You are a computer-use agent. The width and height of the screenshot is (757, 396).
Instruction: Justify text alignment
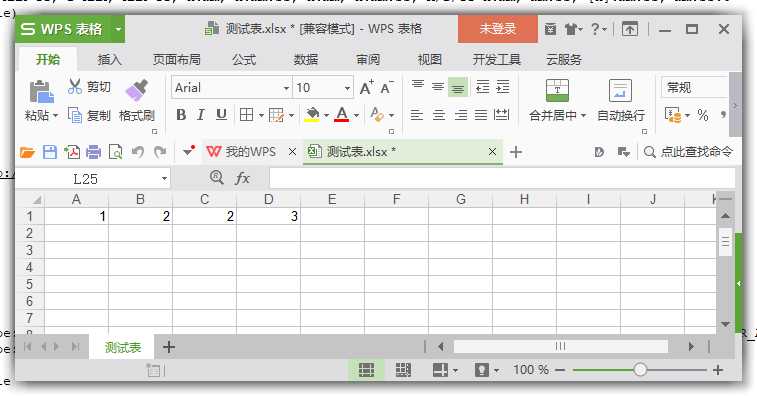tap(481, 115)
